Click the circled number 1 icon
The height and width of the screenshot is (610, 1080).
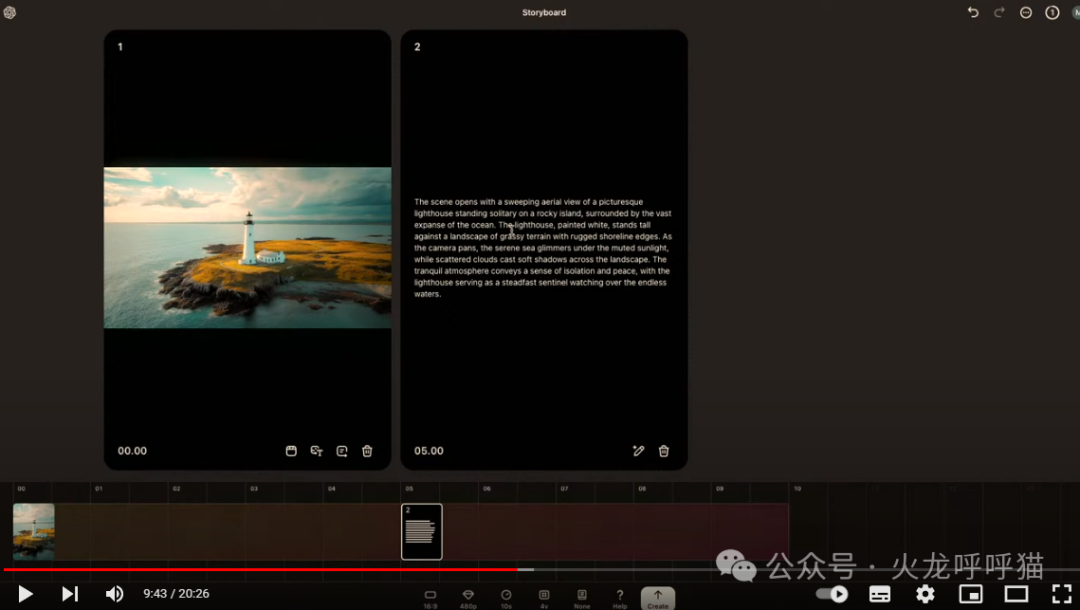1052,12
